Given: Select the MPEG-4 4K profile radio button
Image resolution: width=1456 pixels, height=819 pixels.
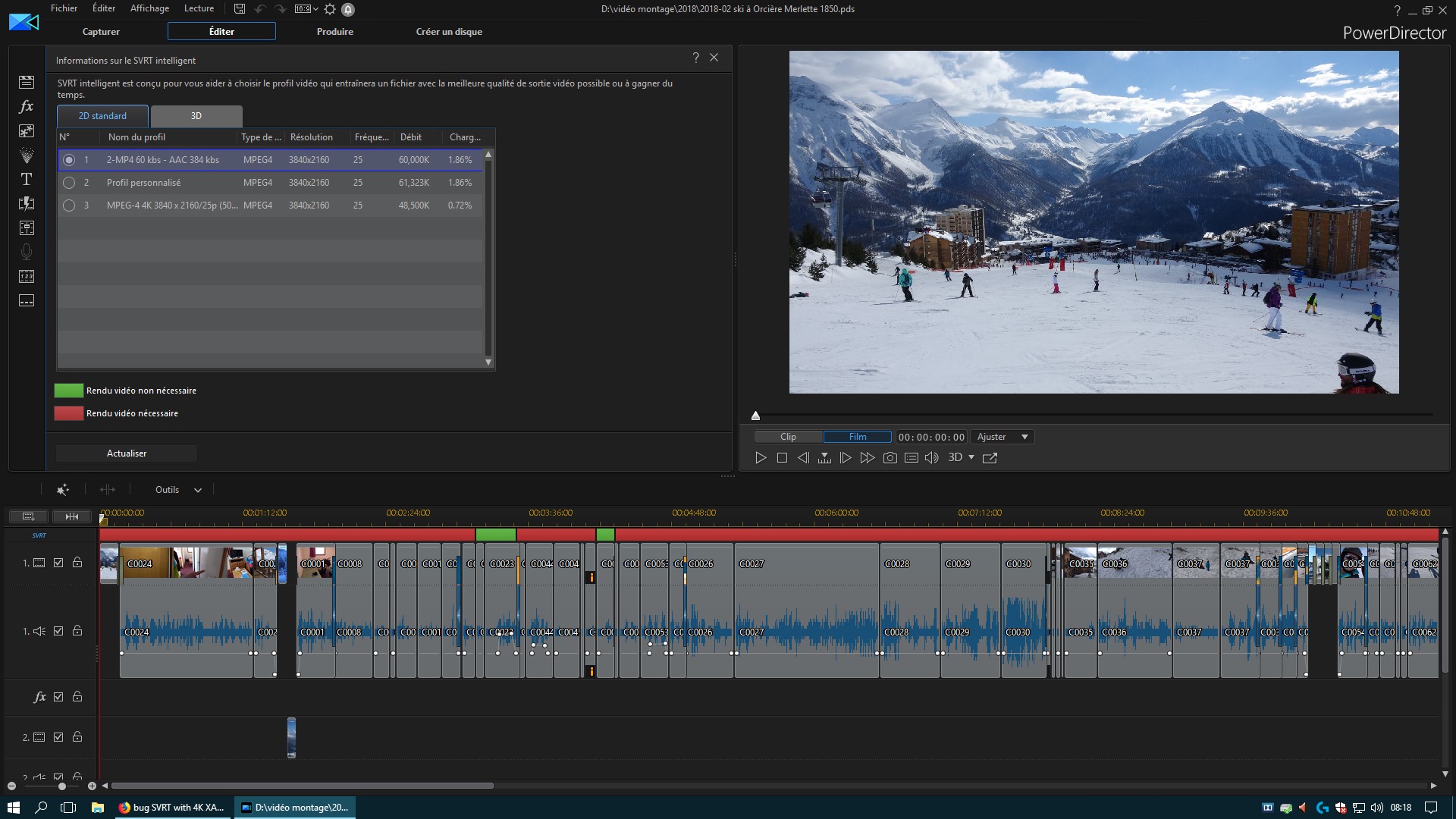Looking at the screenshot, I should [69, 206].
